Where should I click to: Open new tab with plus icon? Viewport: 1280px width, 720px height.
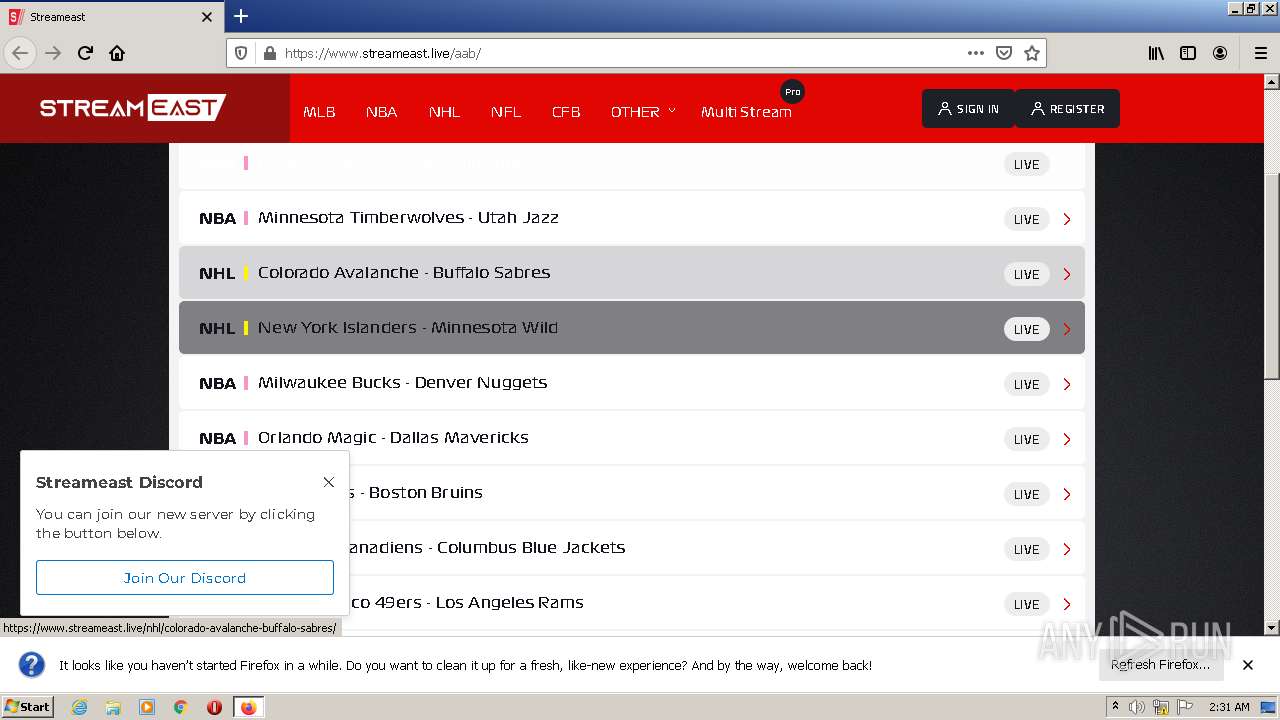pos(241,16)
